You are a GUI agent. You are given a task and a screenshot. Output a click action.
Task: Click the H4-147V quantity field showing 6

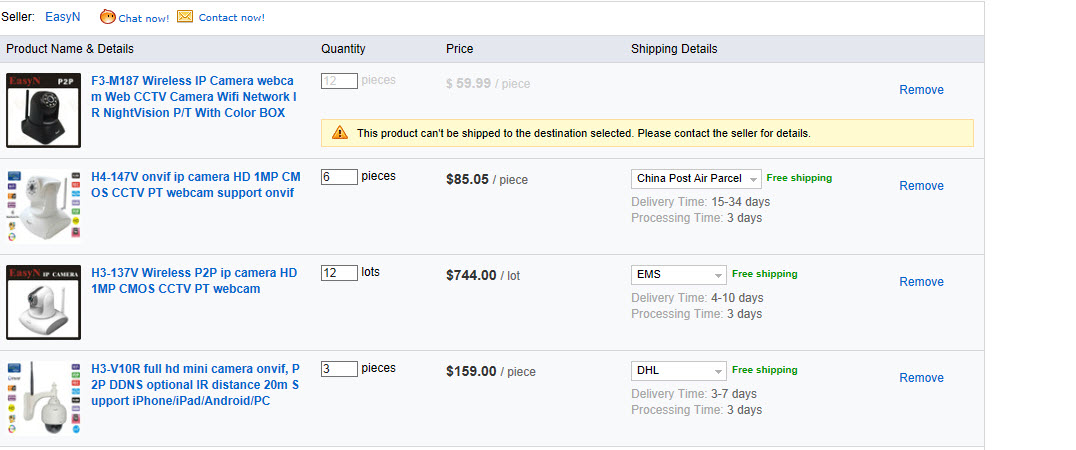pyautogui.click(x=339, y=177)
